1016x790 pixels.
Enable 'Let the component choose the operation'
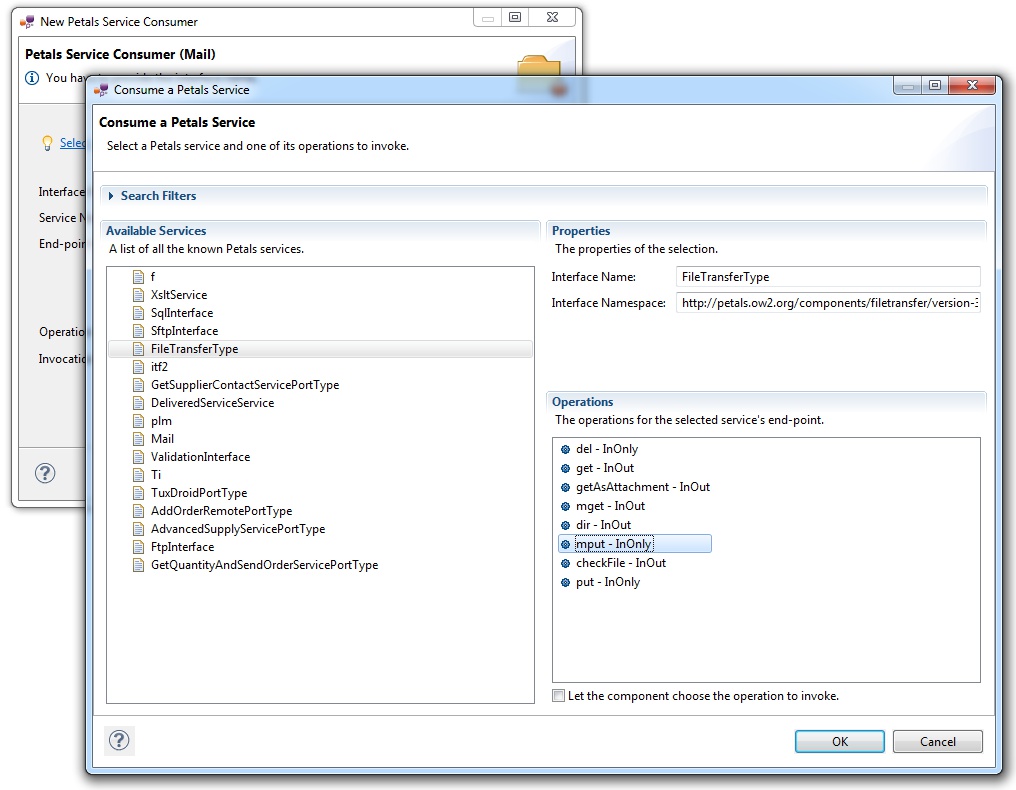click(559, 696)
